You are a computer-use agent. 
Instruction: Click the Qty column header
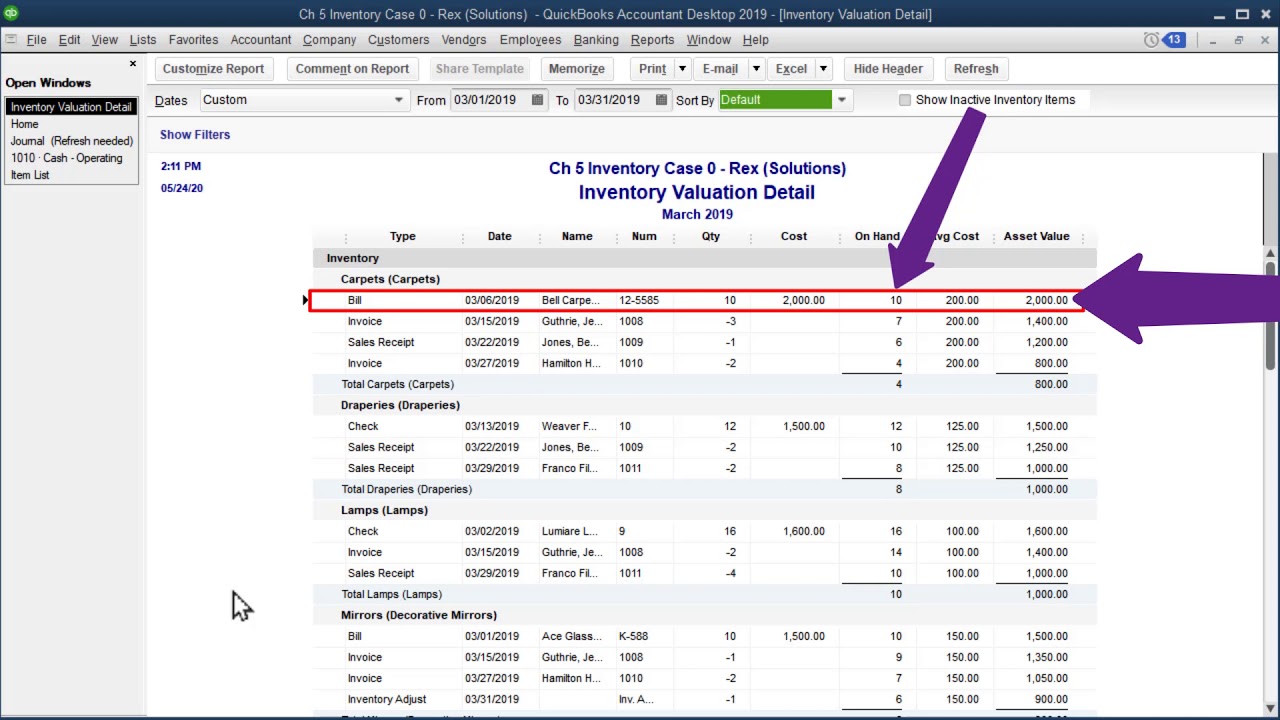point(710,237)
